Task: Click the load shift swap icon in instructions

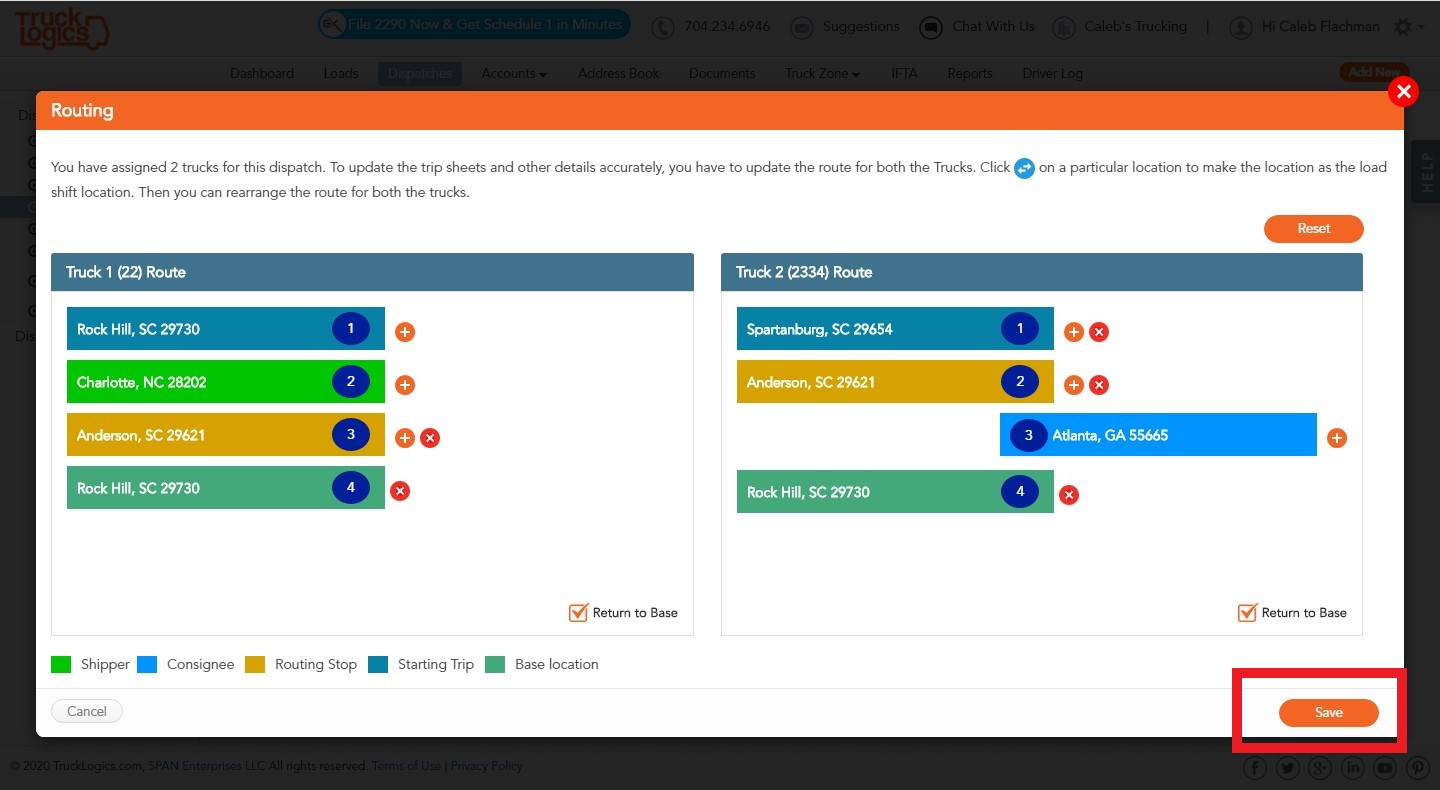Action: (x=1025, y=168)
